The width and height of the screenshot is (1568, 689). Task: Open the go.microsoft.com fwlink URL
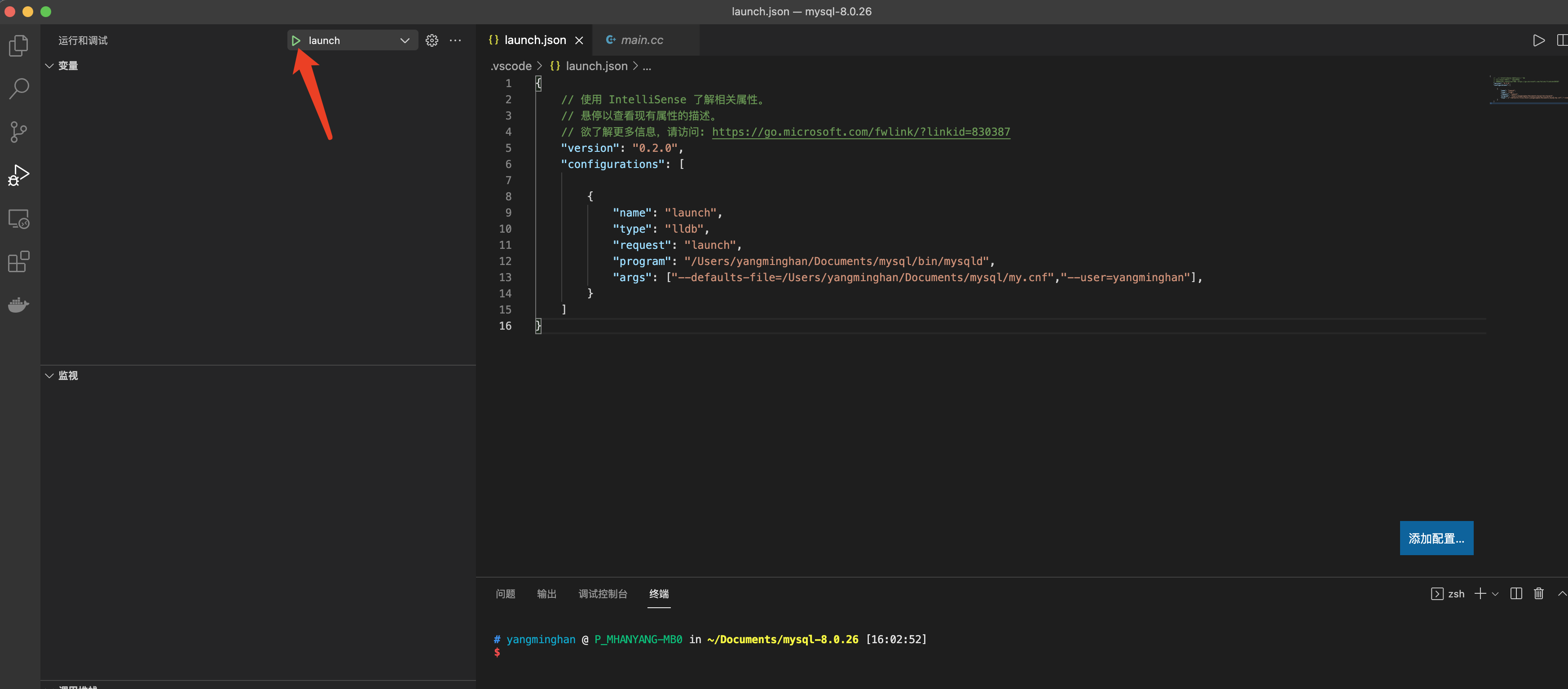(x=861, y=132)
